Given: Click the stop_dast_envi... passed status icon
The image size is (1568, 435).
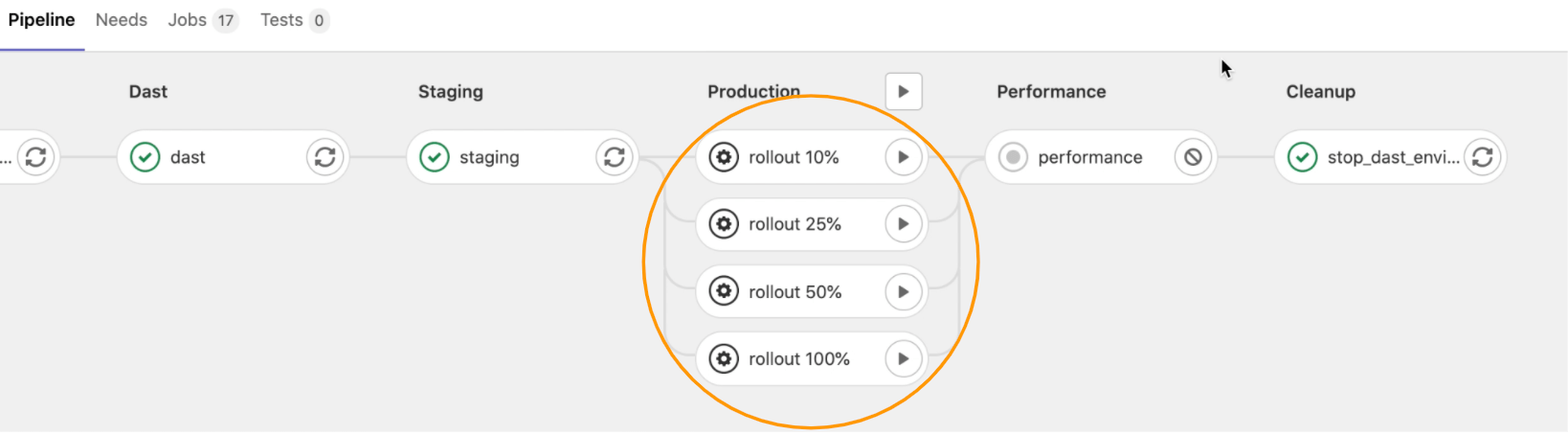Looking at the screenshot, I should click(x=1302, y=157).
